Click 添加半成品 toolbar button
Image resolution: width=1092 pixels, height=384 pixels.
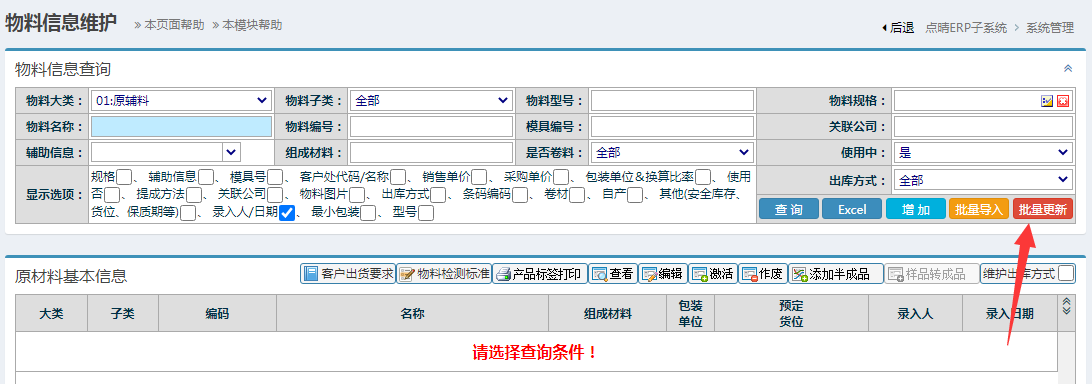836,274
